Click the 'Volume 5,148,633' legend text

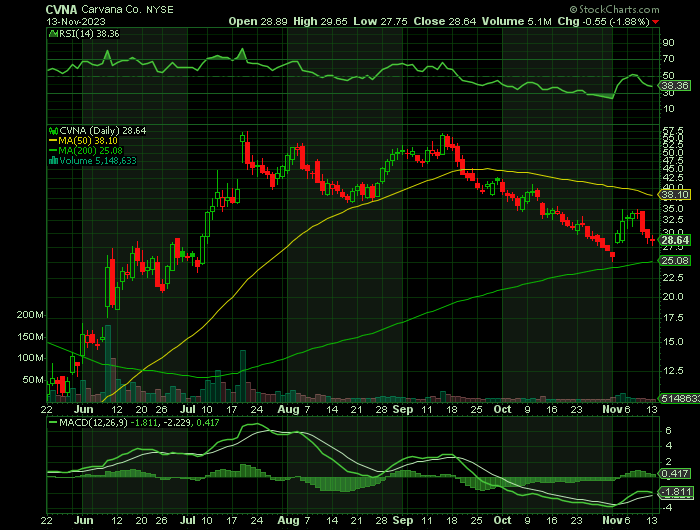[x=98, y=160]
